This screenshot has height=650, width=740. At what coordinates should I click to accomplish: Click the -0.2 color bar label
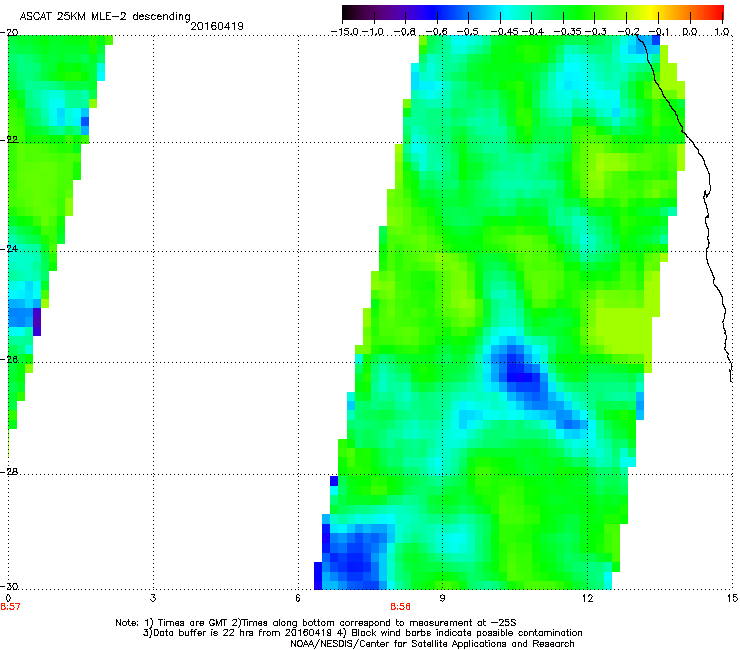point(628,32)
